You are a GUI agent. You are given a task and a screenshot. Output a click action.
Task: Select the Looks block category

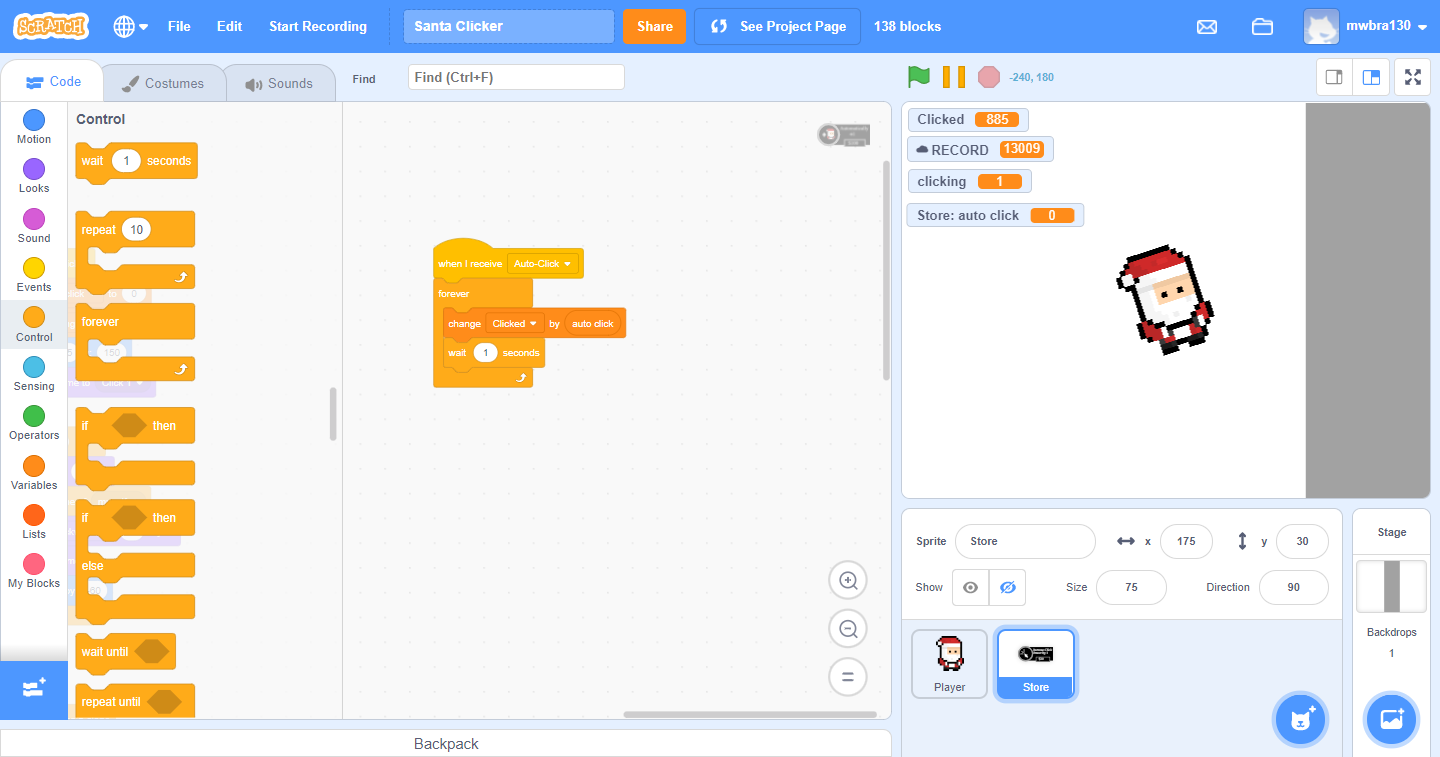[x=34, y=176]
